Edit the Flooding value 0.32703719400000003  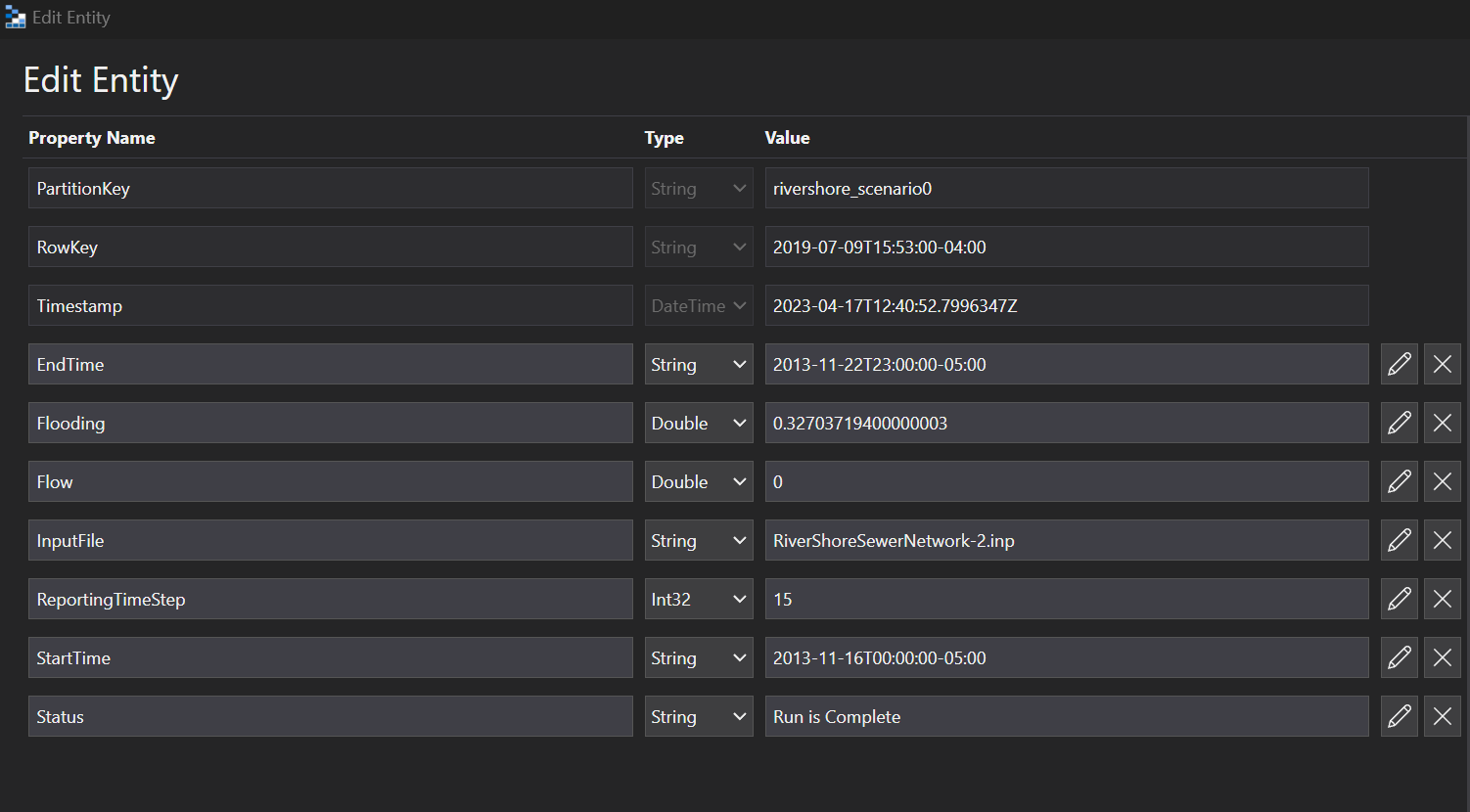pos(1067,423)
